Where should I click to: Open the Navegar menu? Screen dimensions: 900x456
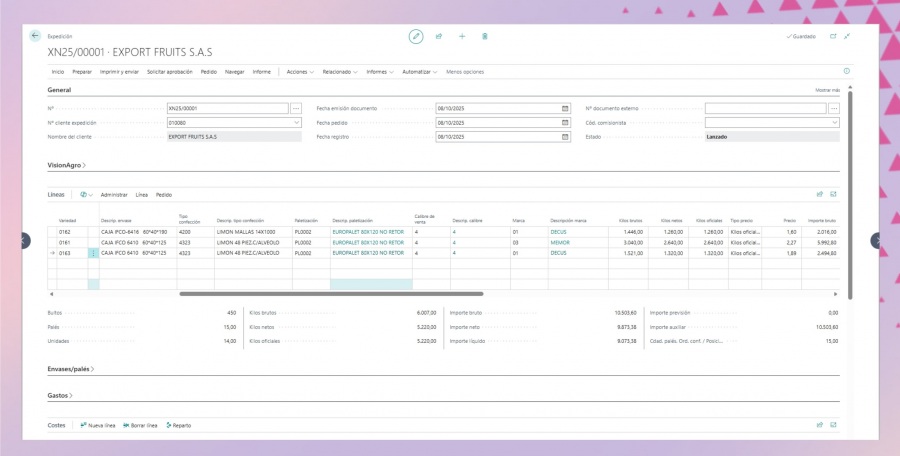coord(235,72)
